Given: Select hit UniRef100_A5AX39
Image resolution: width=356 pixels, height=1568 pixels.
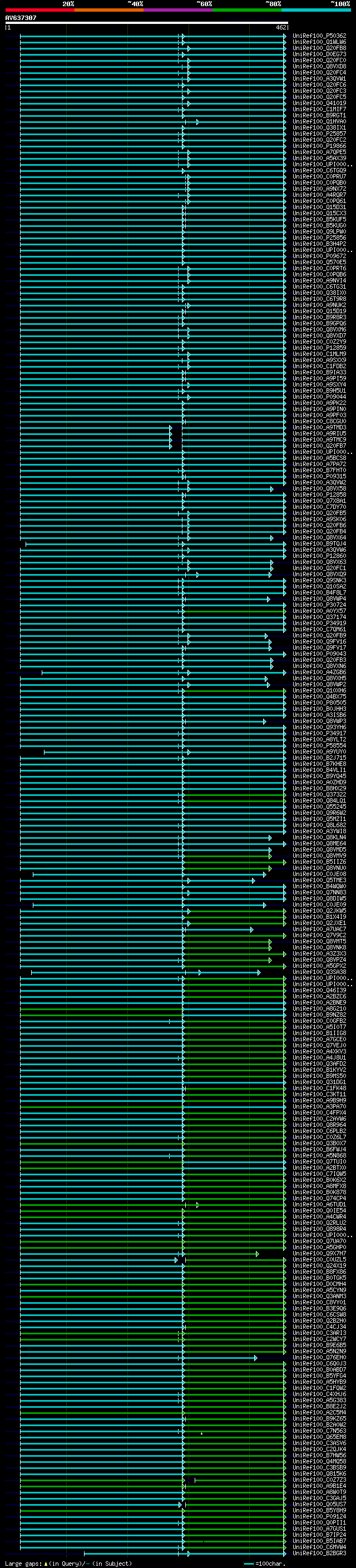Looking at the screenshot, I should click(x=319, y=159).
